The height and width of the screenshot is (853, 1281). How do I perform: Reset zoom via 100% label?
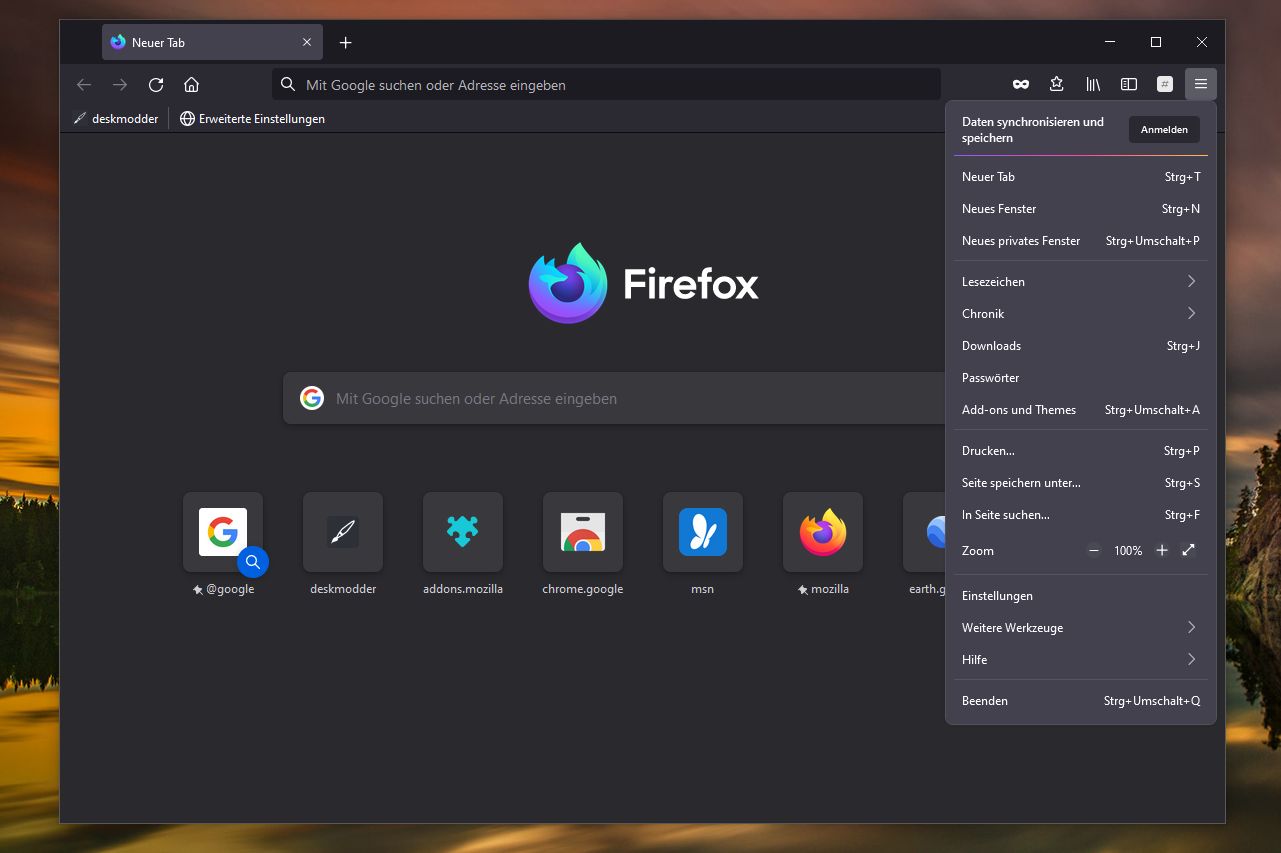pyautogui.click(x=1128, y=551)
